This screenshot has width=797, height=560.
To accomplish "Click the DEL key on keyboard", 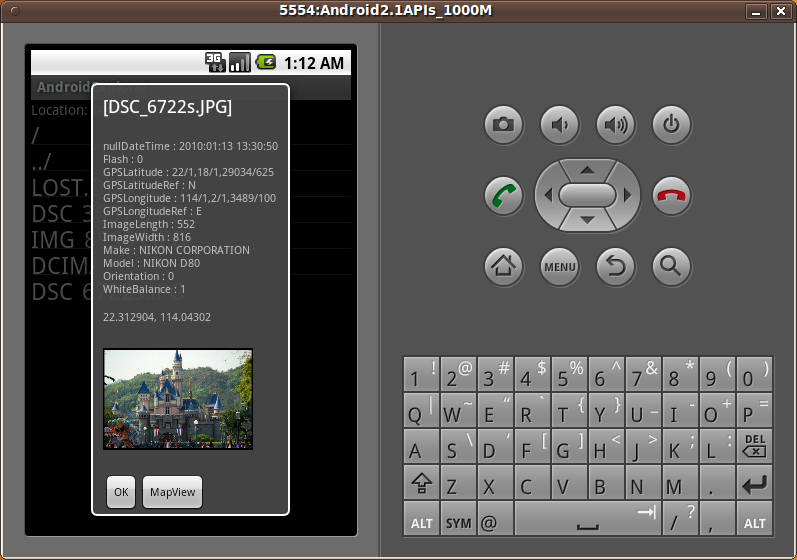I will pyautogui.click(x=754, y=446).
